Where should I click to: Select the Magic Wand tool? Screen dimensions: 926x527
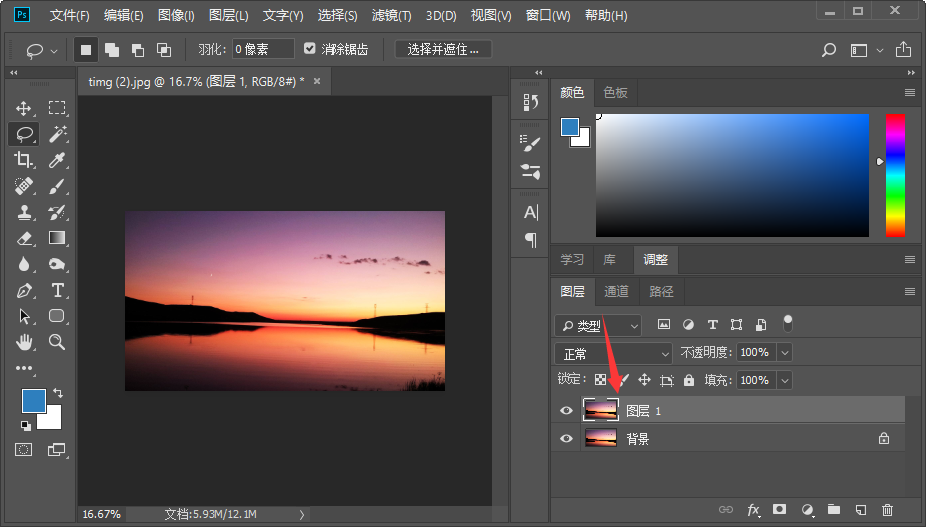[57, 134]
